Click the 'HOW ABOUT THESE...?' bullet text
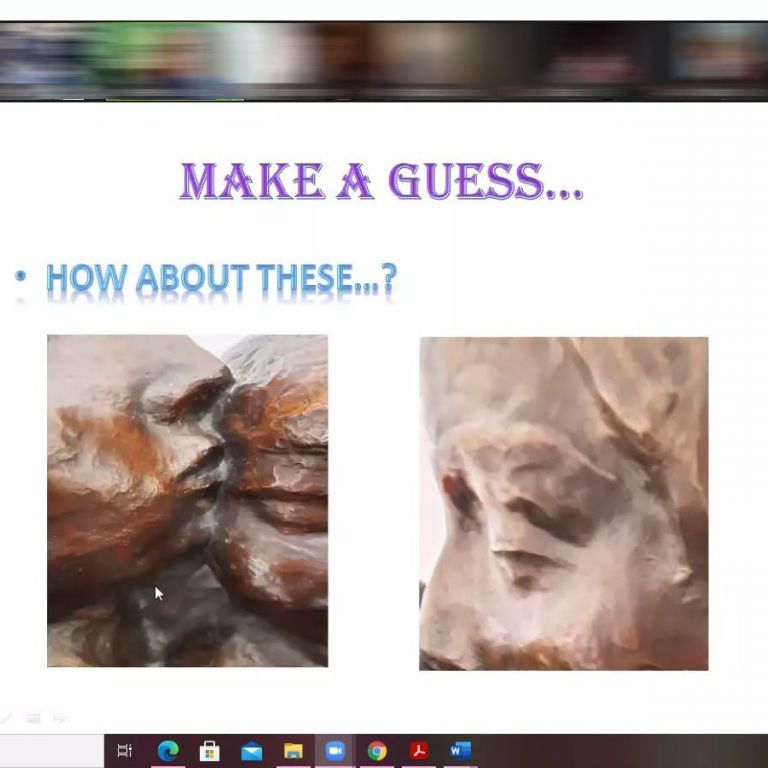Viewport: 768px width, 768px height. (x=221, y=279)
